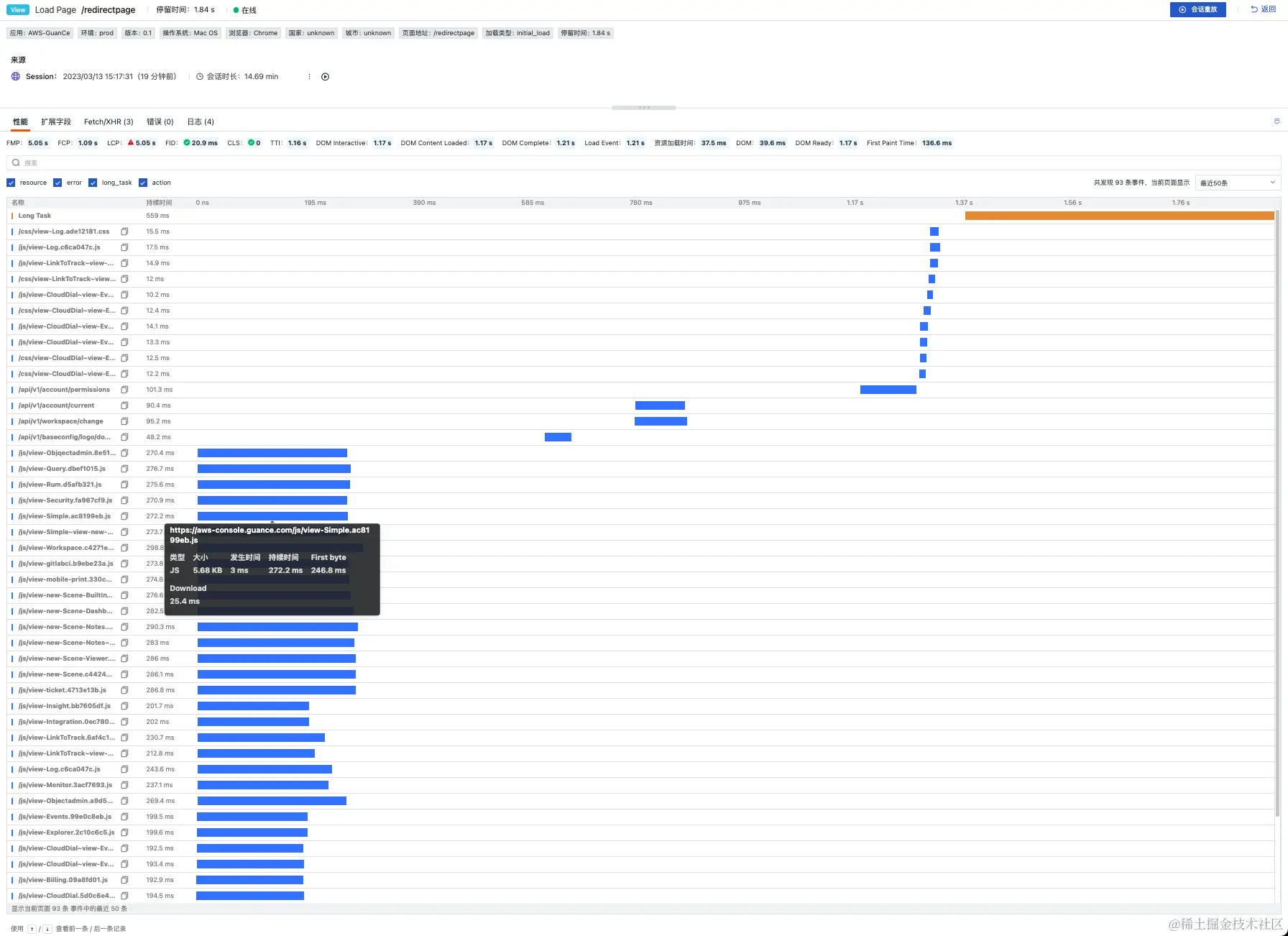Screen dimensions: 1288x936
Task: Copy the /js/view-Explorer.2c10c6c5.js resource link
Action: pos(124,832)
